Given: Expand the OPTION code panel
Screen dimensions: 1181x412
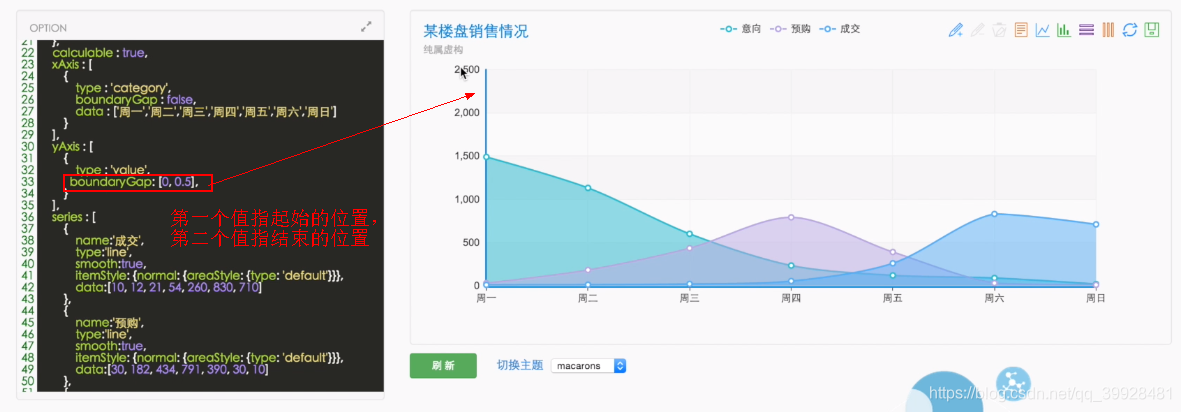Looking at the screenshot, I should click(x=366, y=26).
